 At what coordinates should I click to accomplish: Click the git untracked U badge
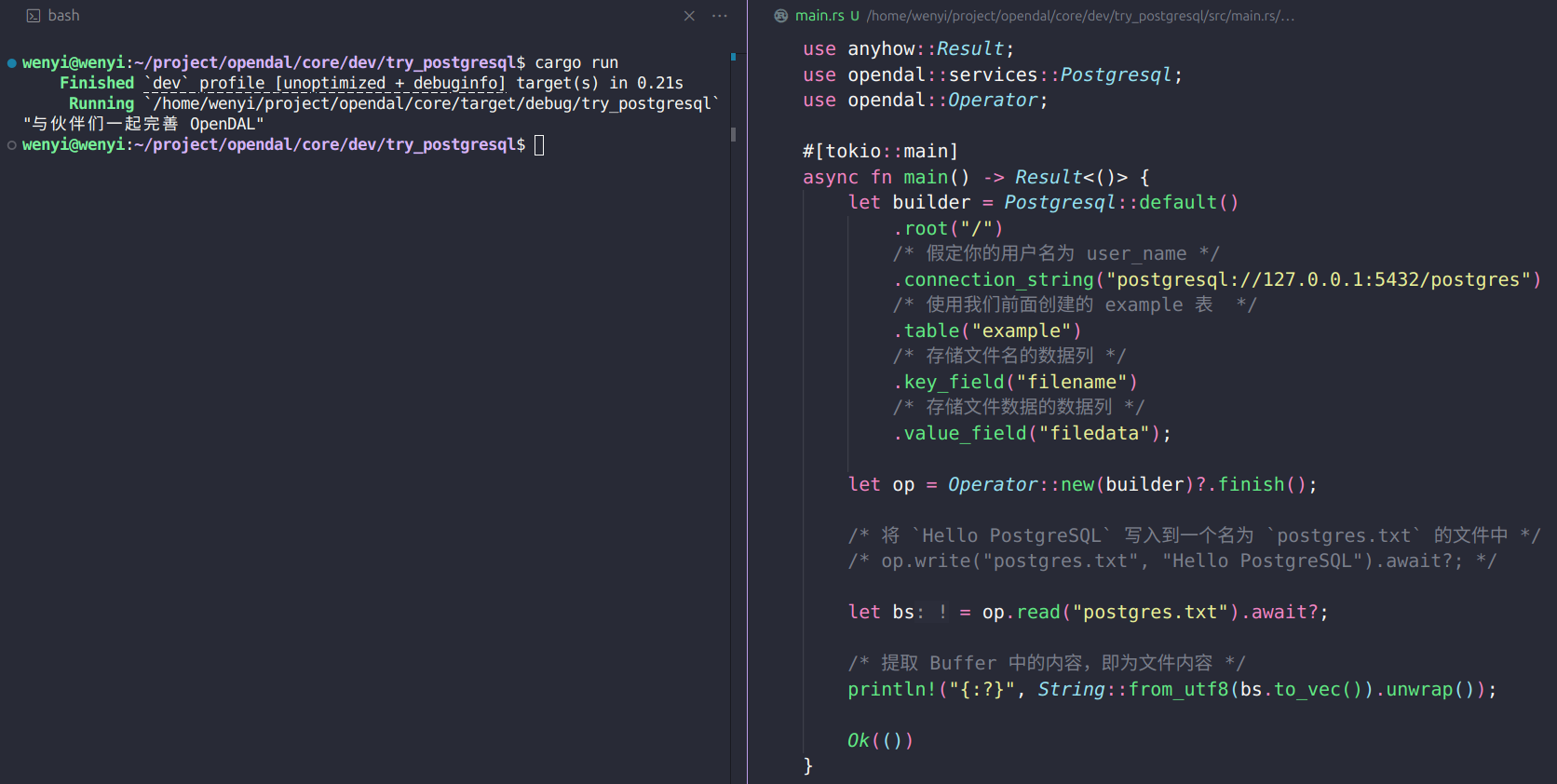pos(854,16)
